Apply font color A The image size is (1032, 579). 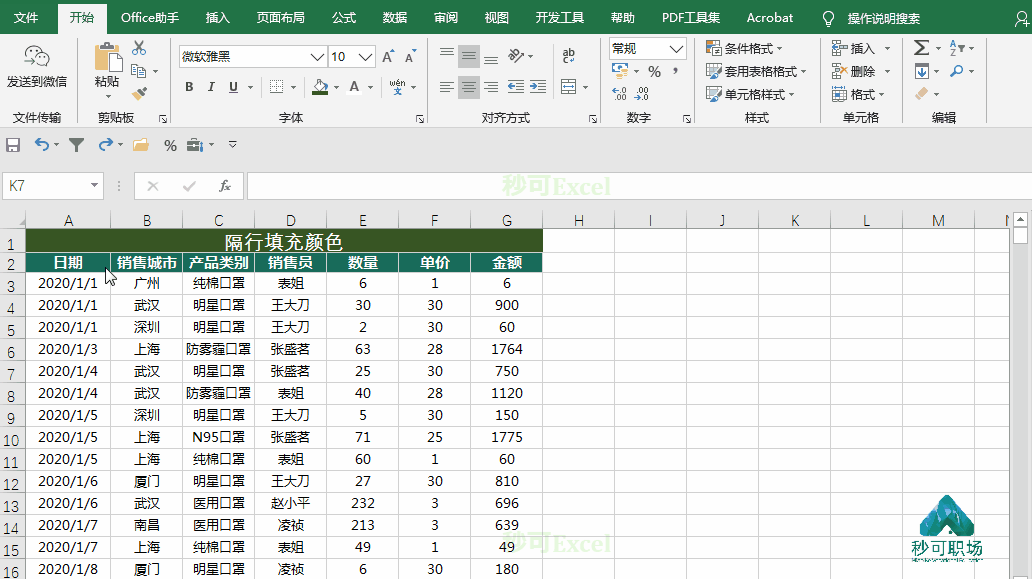coord(354,87)
